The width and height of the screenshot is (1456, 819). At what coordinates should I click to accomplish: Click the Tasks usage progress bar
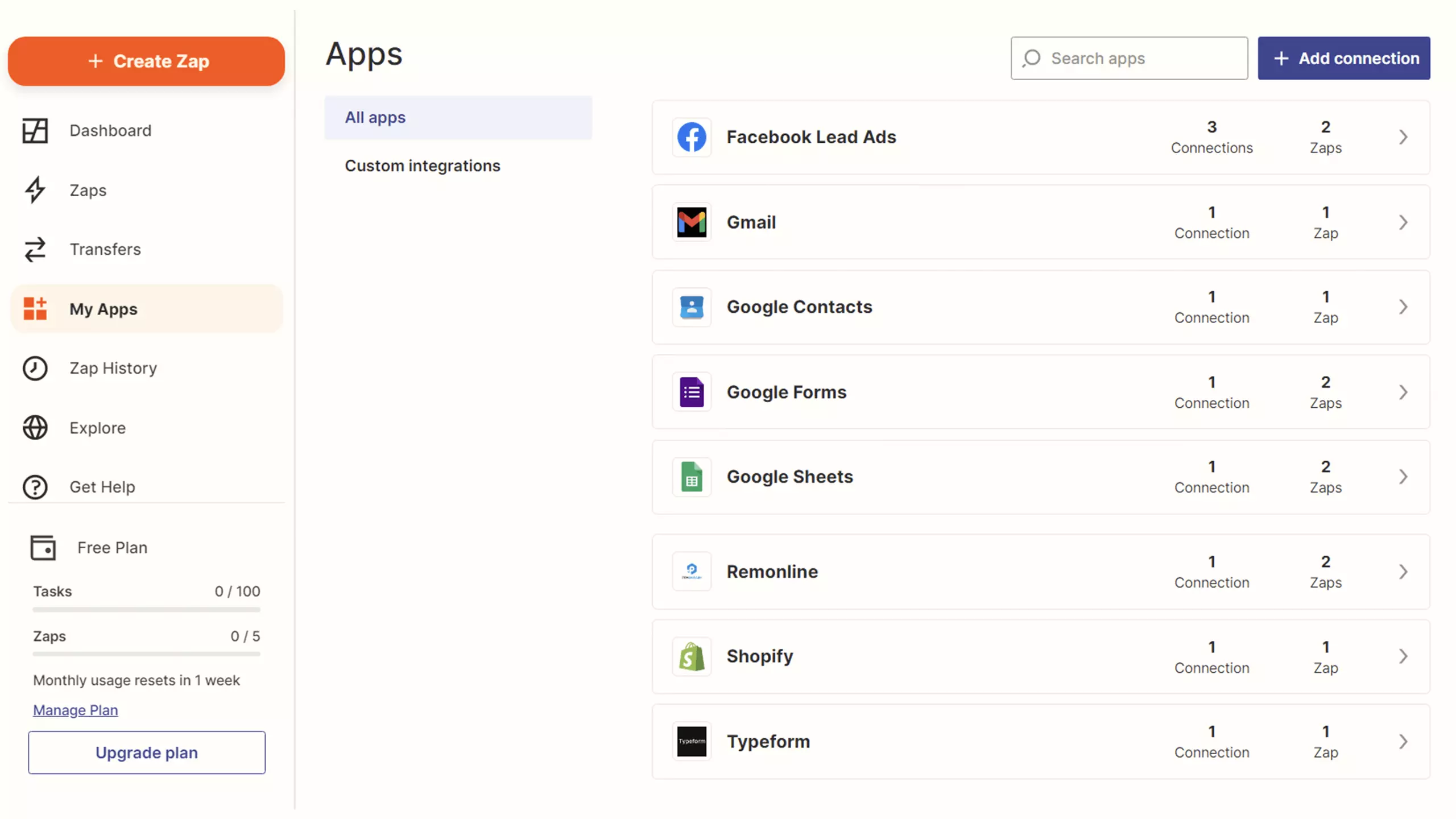147,610
